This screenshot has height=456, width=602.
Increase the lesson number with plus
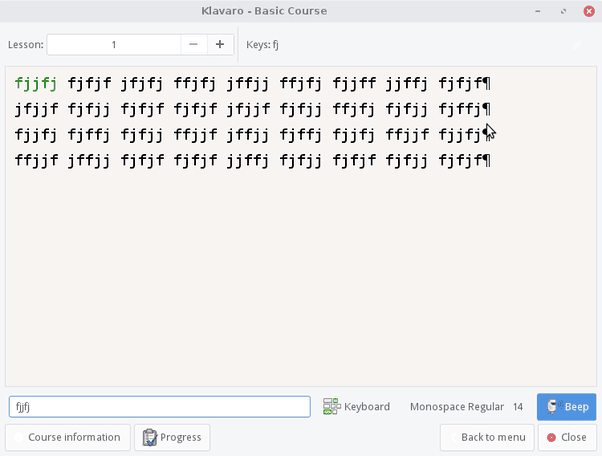220,45
